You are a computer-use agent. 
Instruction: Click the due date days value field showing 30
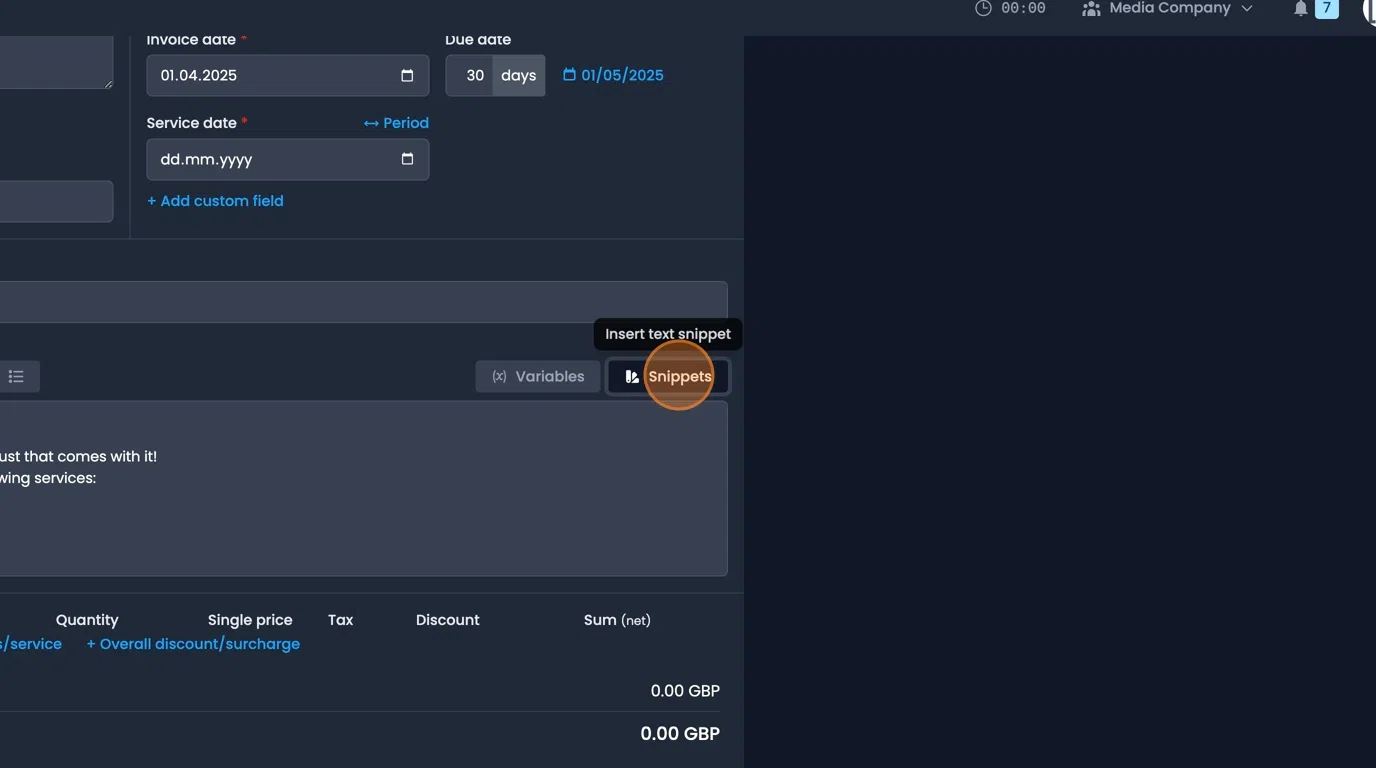471,74
